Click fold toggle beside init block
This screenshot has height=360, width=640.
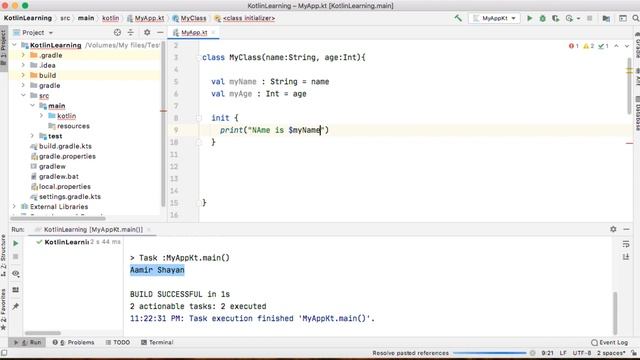(198, 118)
